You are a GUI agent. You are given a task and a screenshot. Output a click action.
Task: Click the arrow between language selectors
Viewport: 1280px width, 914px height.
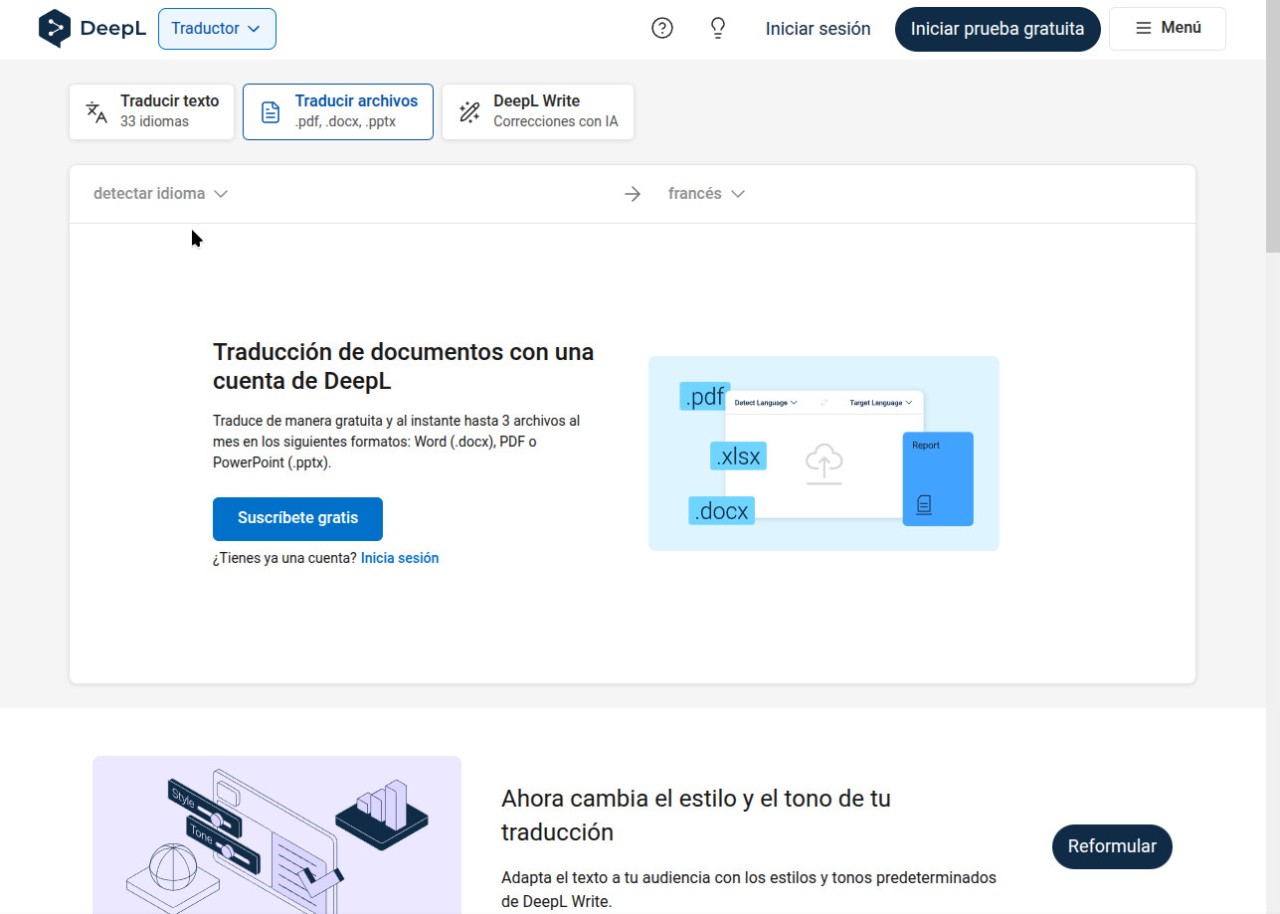[x=632, y=194]
